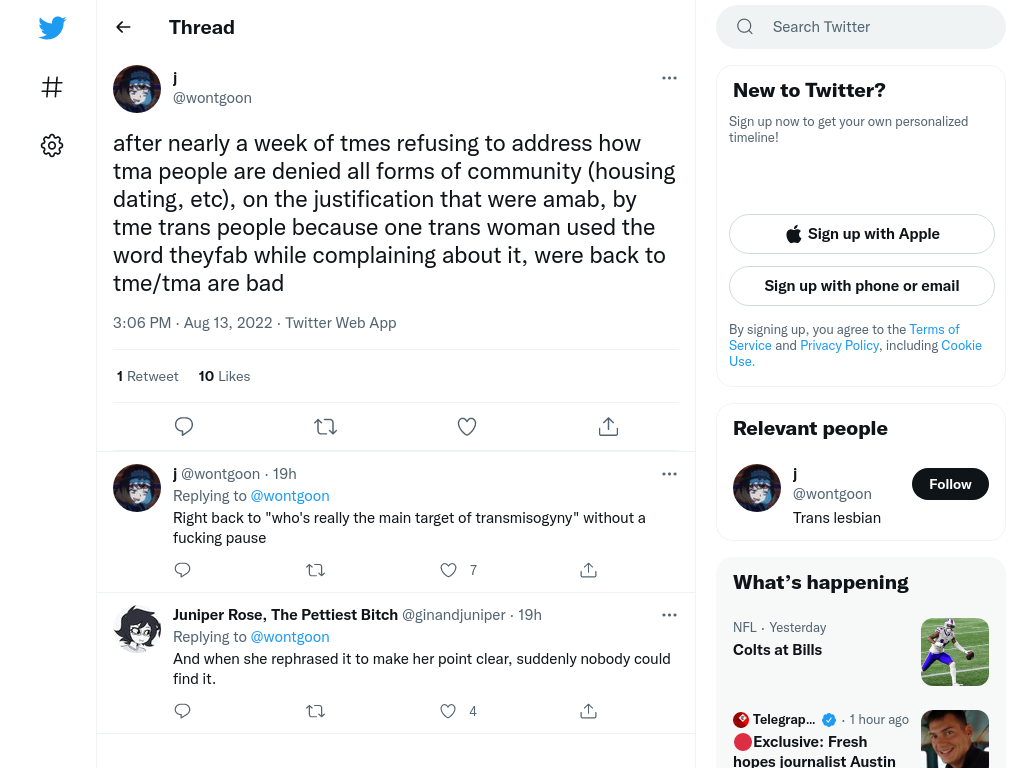Reply to the main tweet
The height and width of the screenshot is (768, 1024).
click(x=184, y=426)
